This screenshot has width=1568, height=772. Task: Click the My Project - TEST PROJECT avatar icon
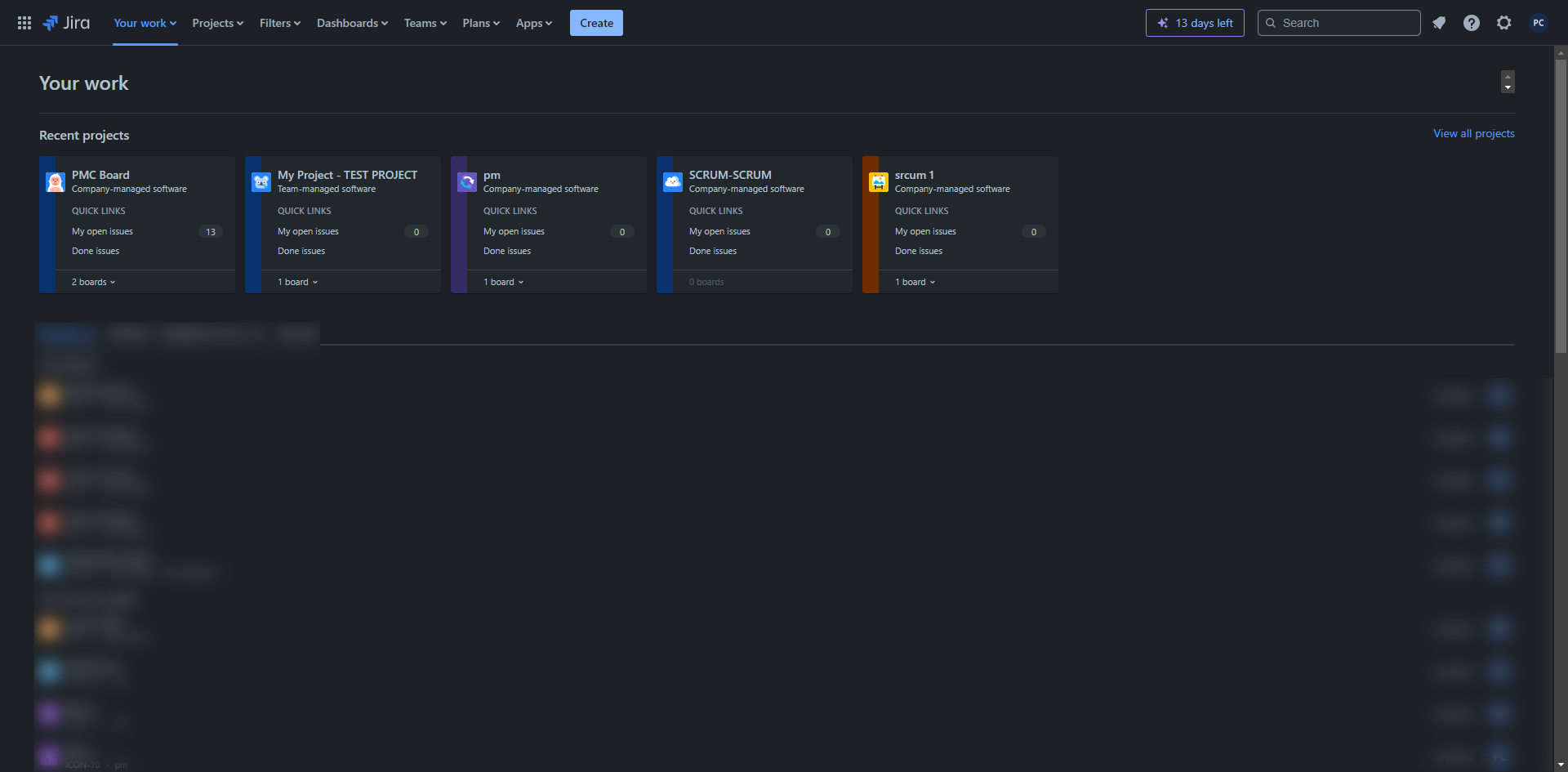point(261,182)
